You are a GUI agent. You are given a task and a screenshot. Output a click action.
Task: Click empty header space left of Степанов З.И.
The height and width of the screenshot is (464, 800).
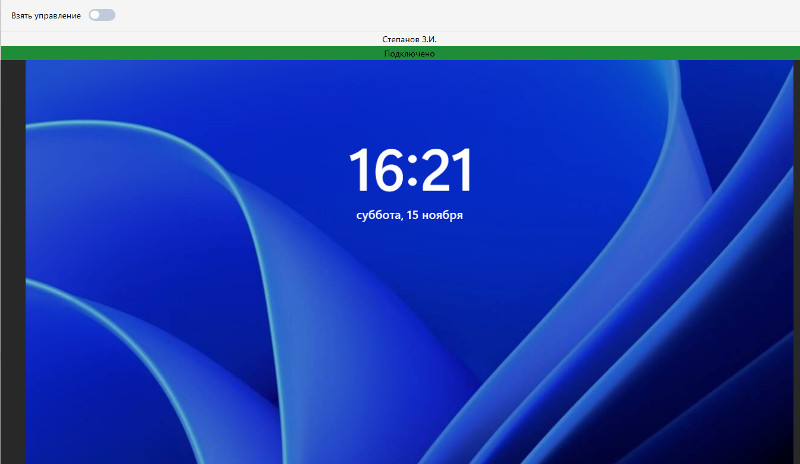tap(200, 39)
